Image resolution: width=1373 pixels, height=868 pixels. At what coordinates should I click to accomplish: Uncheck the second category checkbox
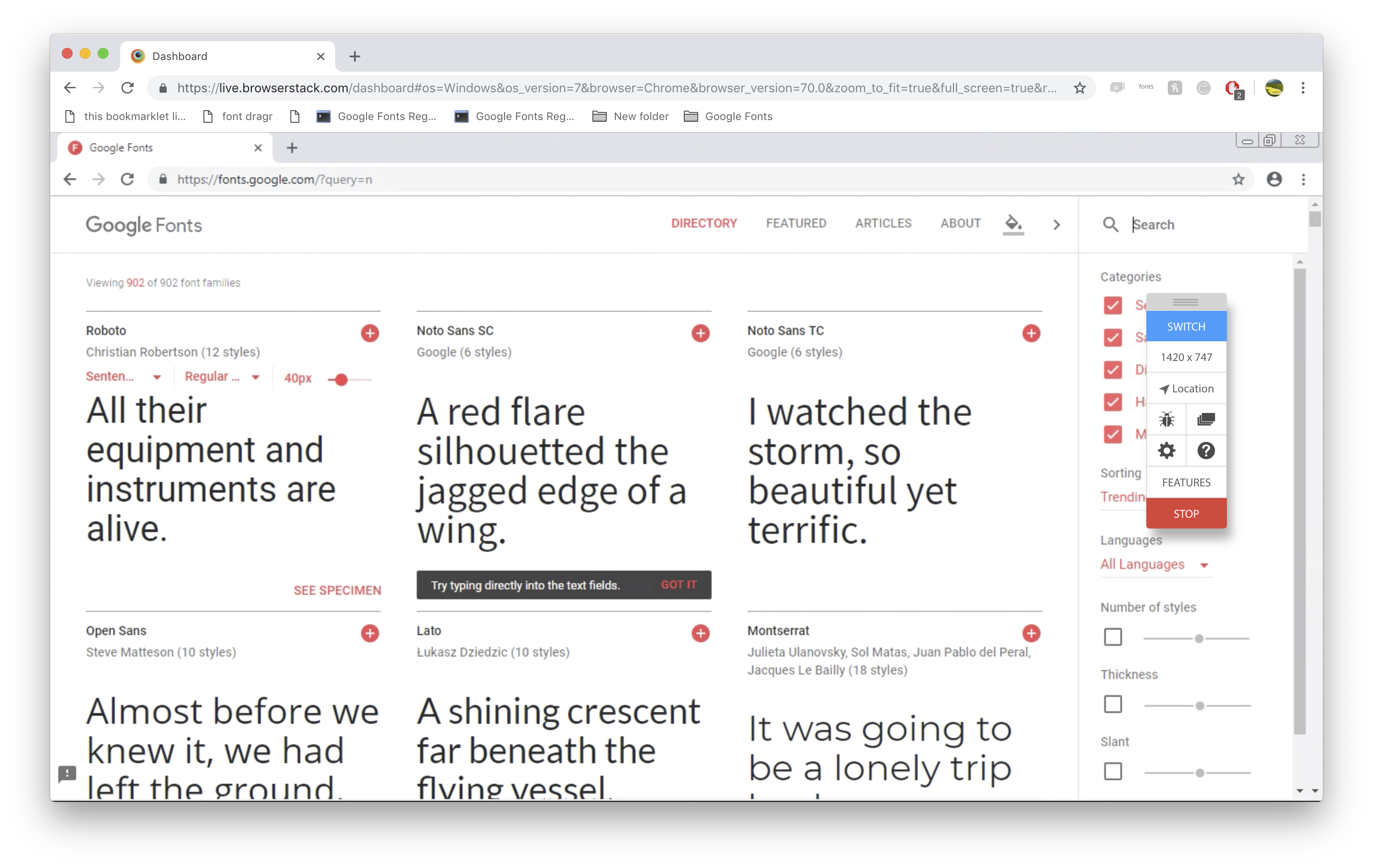(1113, 337)
